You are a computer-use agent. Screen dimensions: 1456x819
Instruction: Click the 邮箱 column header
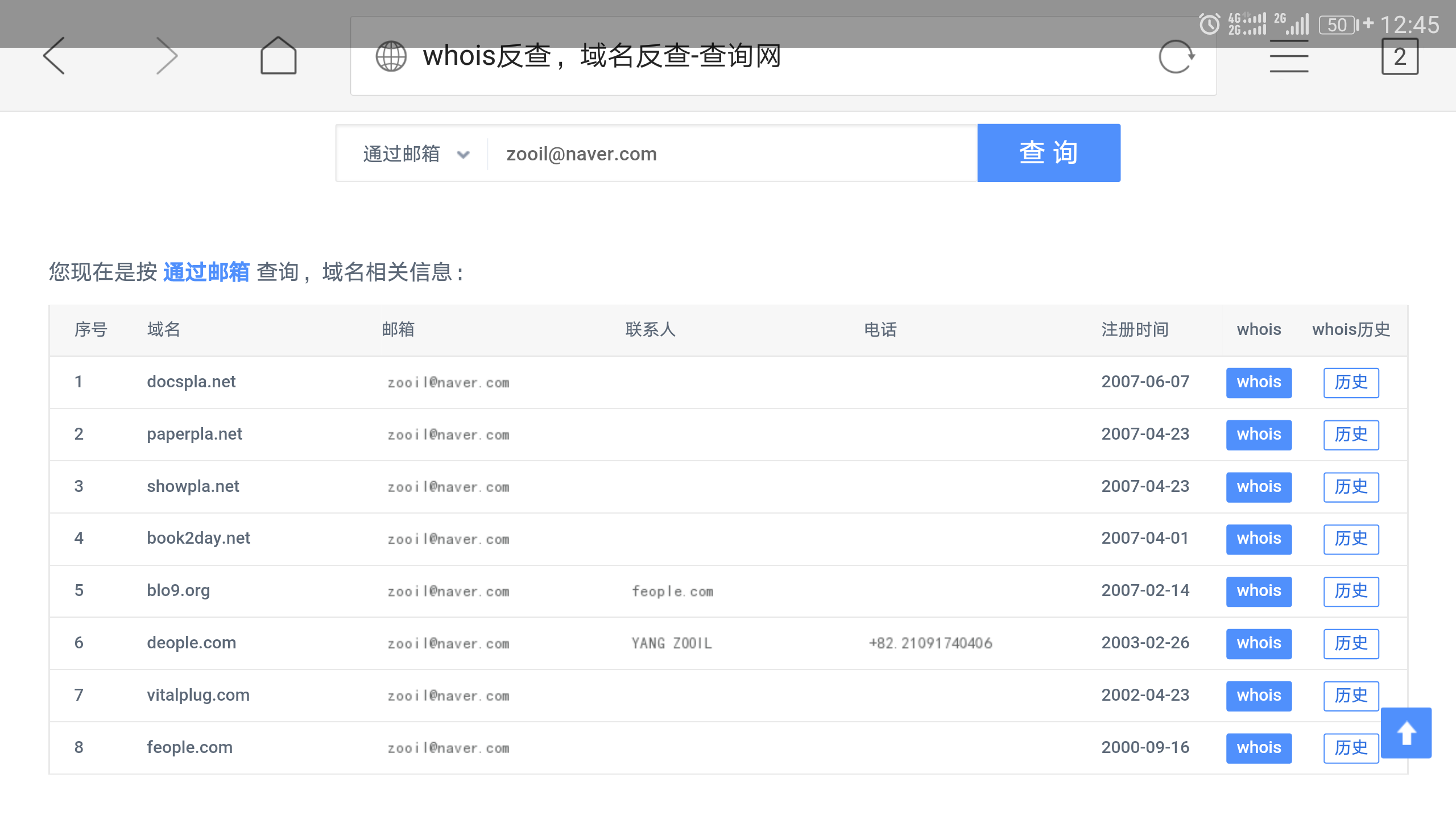(x=398, y=329)
